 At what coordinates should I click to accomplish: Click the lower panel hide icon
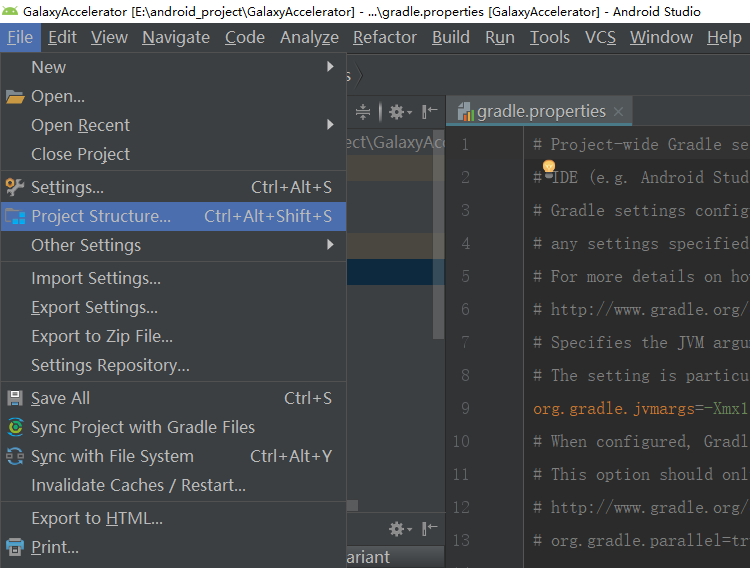430,528
